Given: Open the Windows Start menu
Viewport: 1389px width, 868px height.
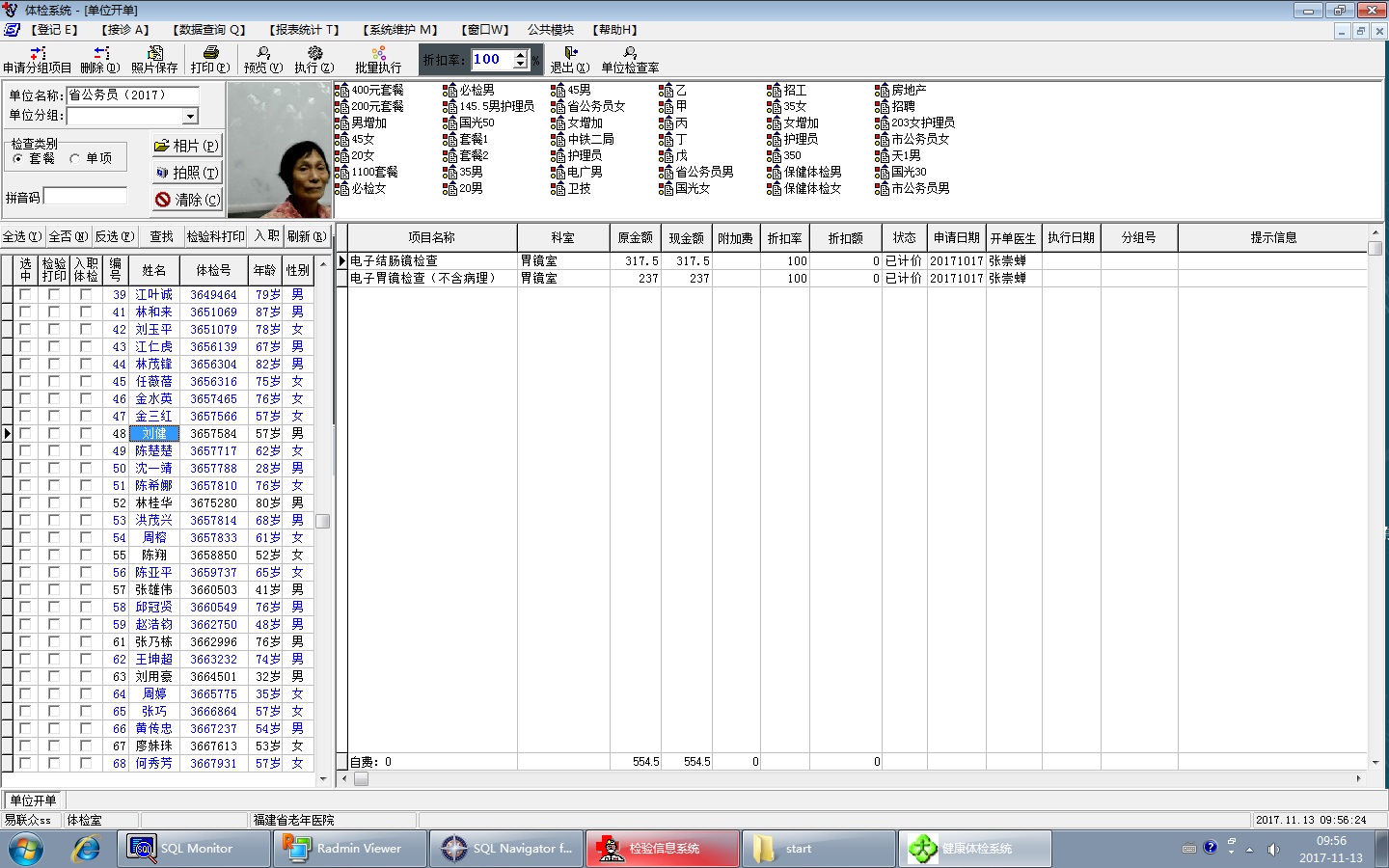Looking at the screenshot, I should click(26, 849).
